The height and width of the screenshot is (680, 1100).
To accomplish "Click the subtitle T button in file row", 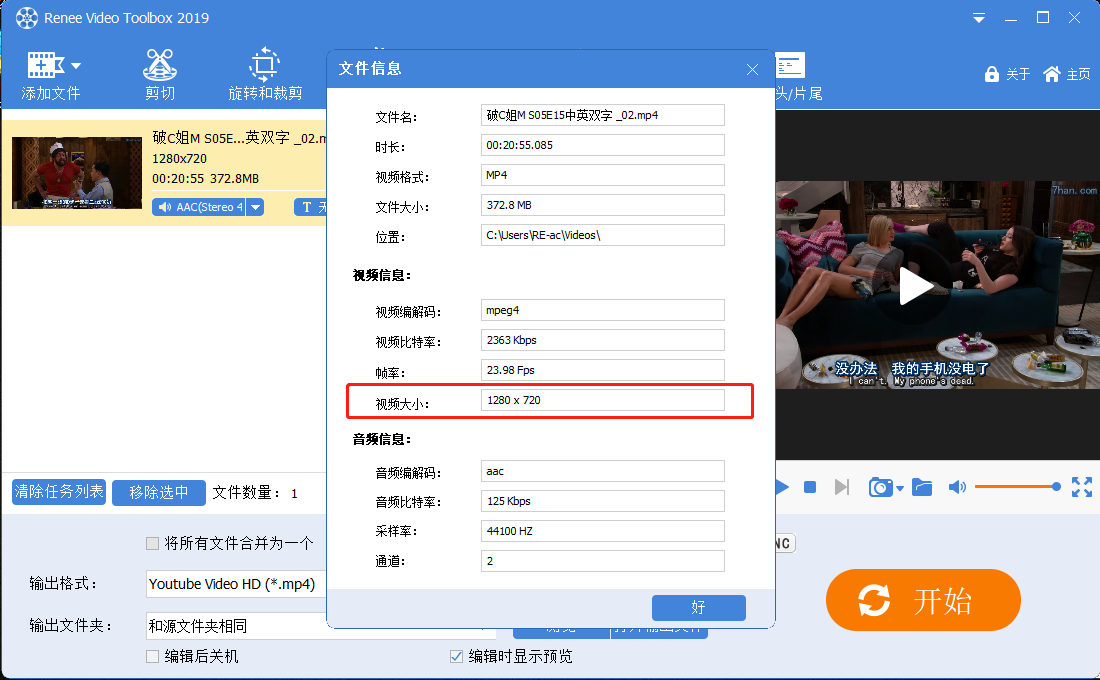I will coord(307,207).
